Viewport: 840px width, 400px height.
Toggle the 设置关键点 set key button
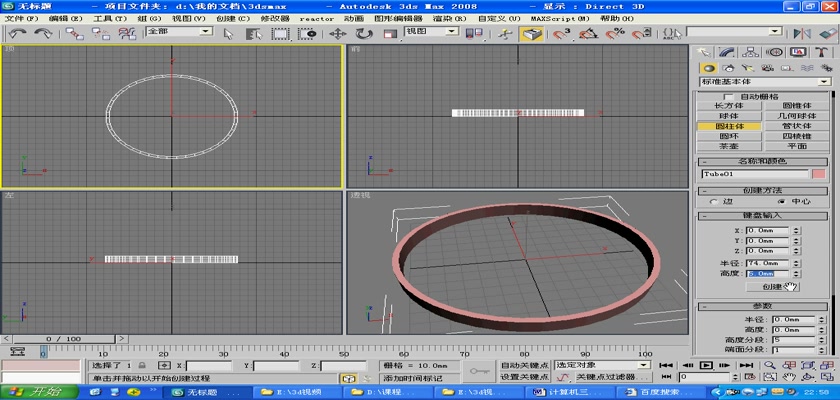(524, 377)
